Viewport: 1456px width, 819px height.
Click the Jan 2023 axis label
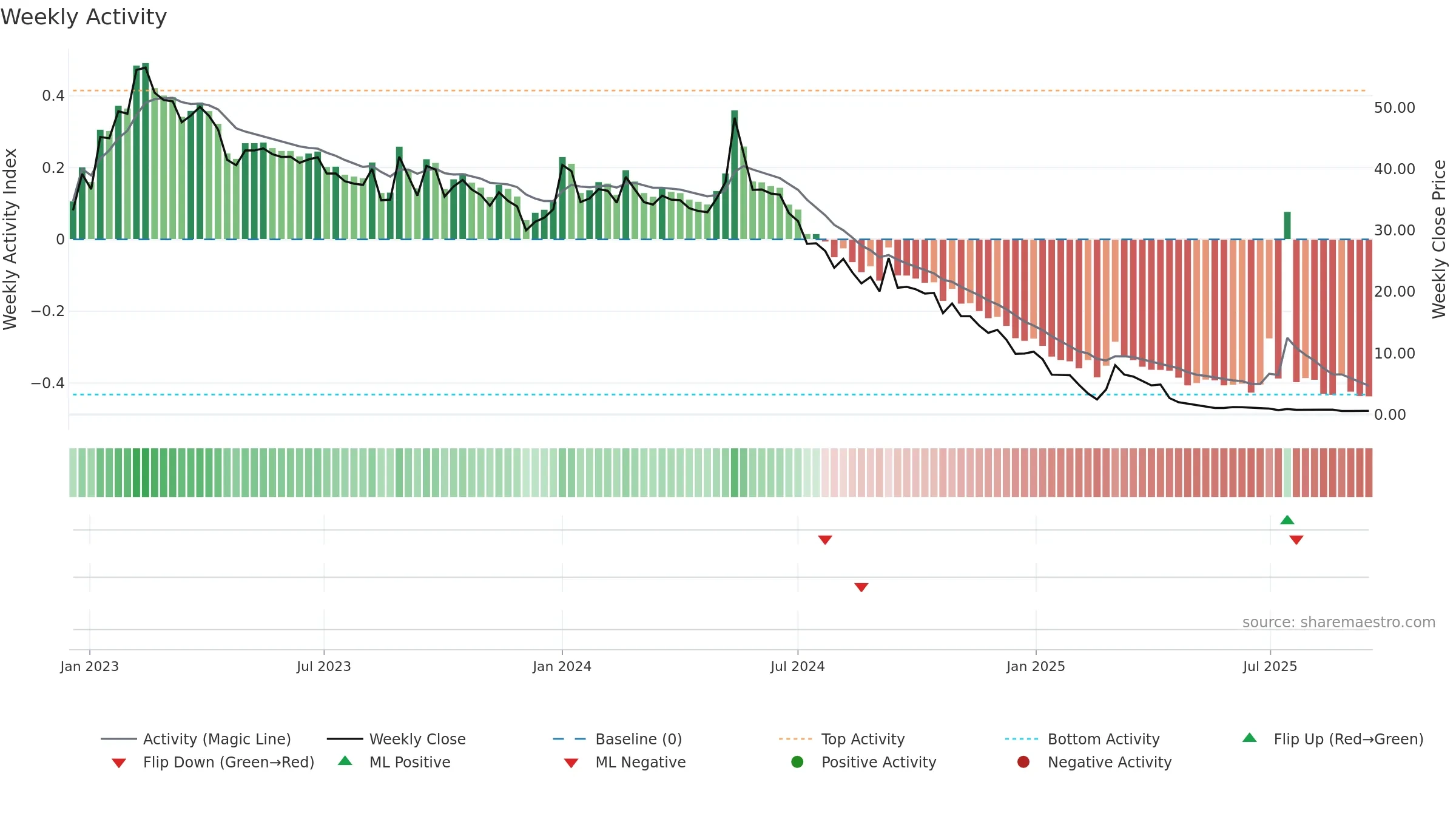(90, 667)
